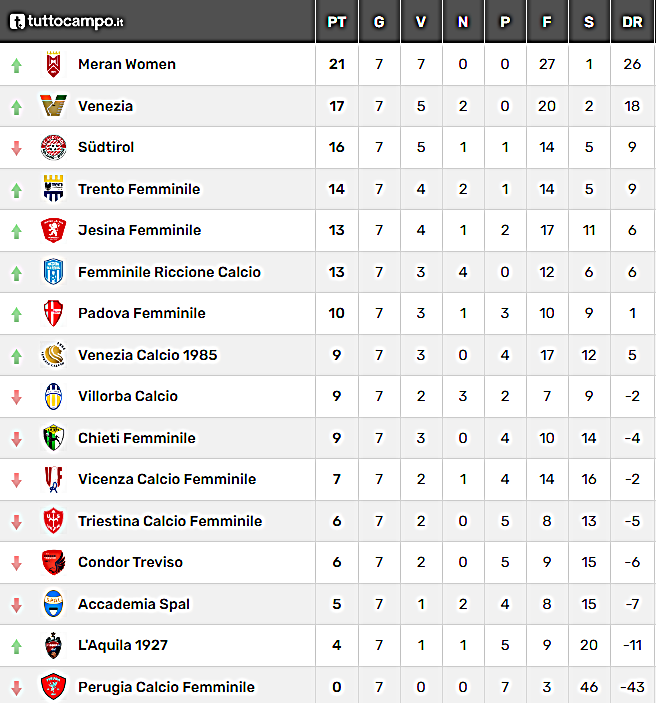The height and width of the screenshot is (703, 656).
Task: Click the F goals-for column header
Action: pyautogui.click(x=547, y=22)
